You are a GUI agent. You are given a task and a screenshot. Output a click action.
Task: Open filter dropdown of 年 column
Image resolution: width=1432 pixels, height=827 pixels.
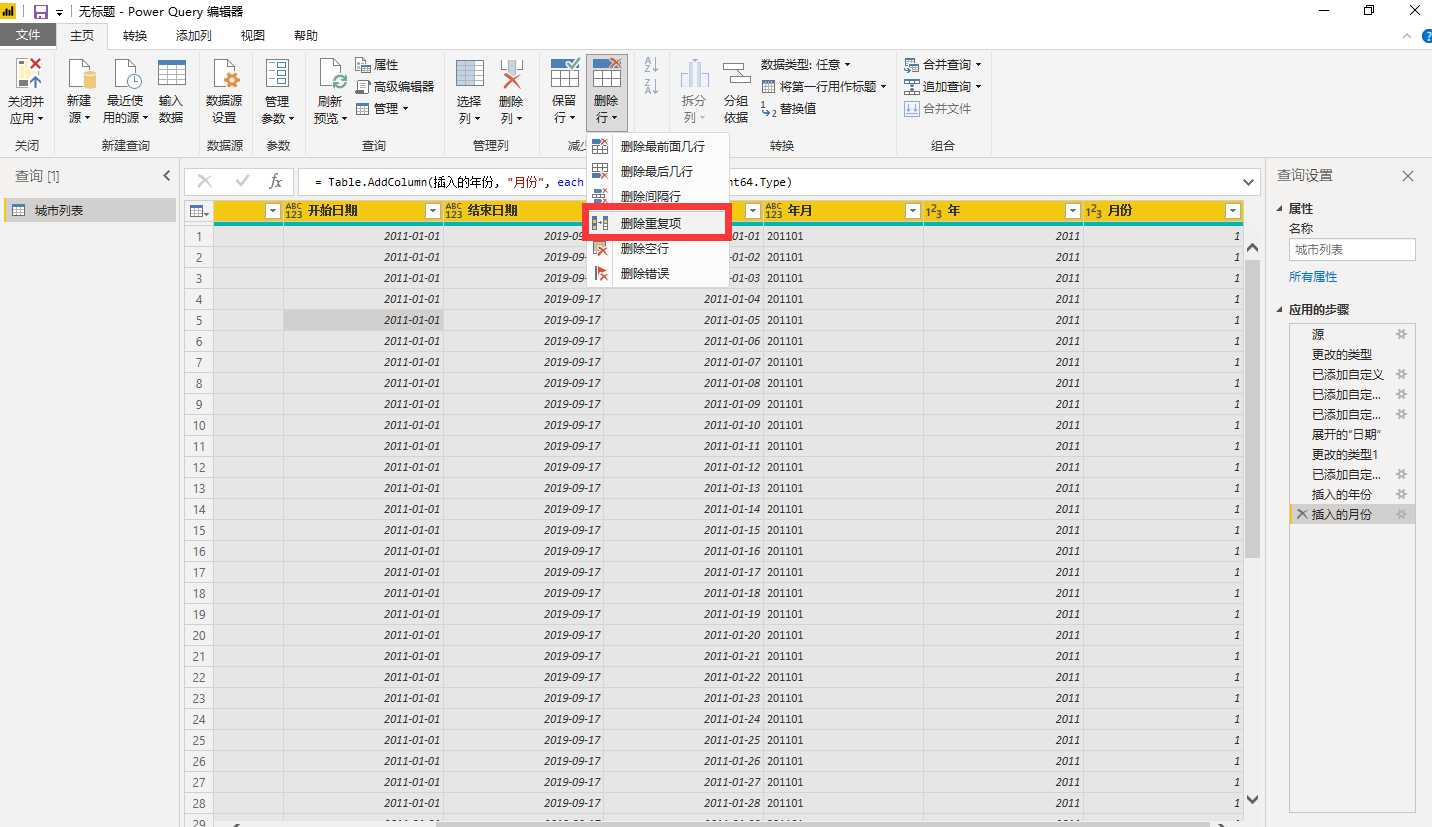pyautogui.click(x=1072, y=211)
